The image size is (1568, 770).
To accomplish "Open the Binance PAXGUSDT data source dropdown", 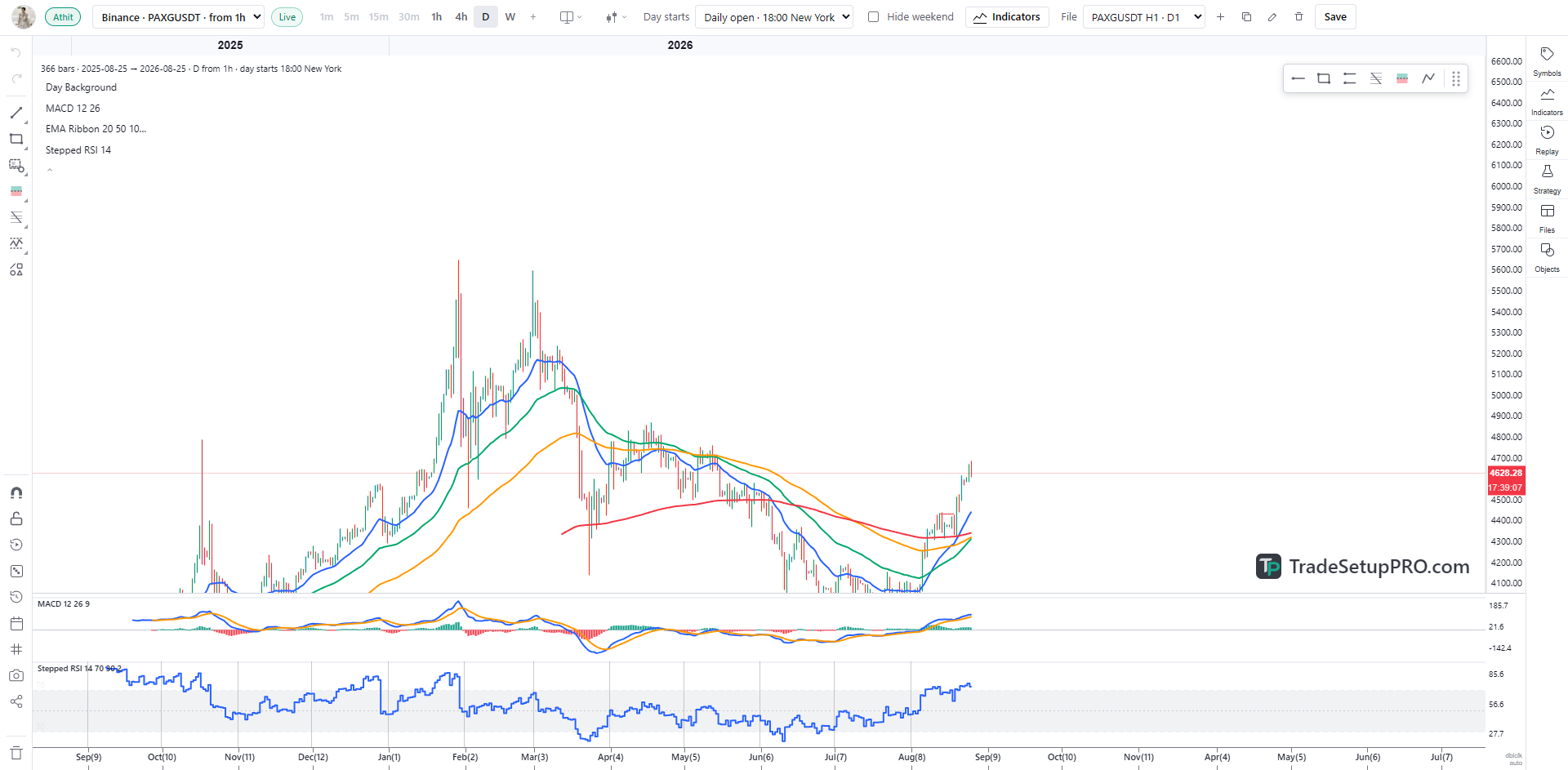I will click(178, 17).
